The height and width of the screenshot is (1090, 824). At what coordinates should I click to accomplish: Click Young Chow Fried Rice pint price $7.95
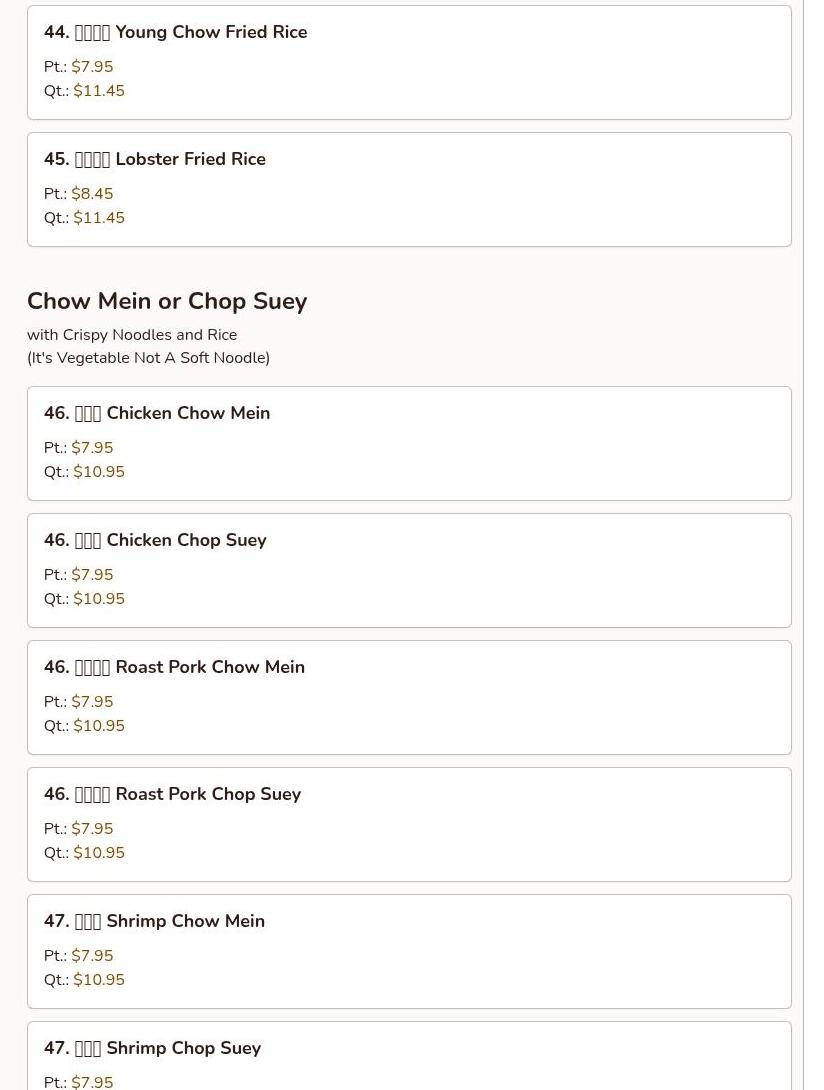click(92, 67)
